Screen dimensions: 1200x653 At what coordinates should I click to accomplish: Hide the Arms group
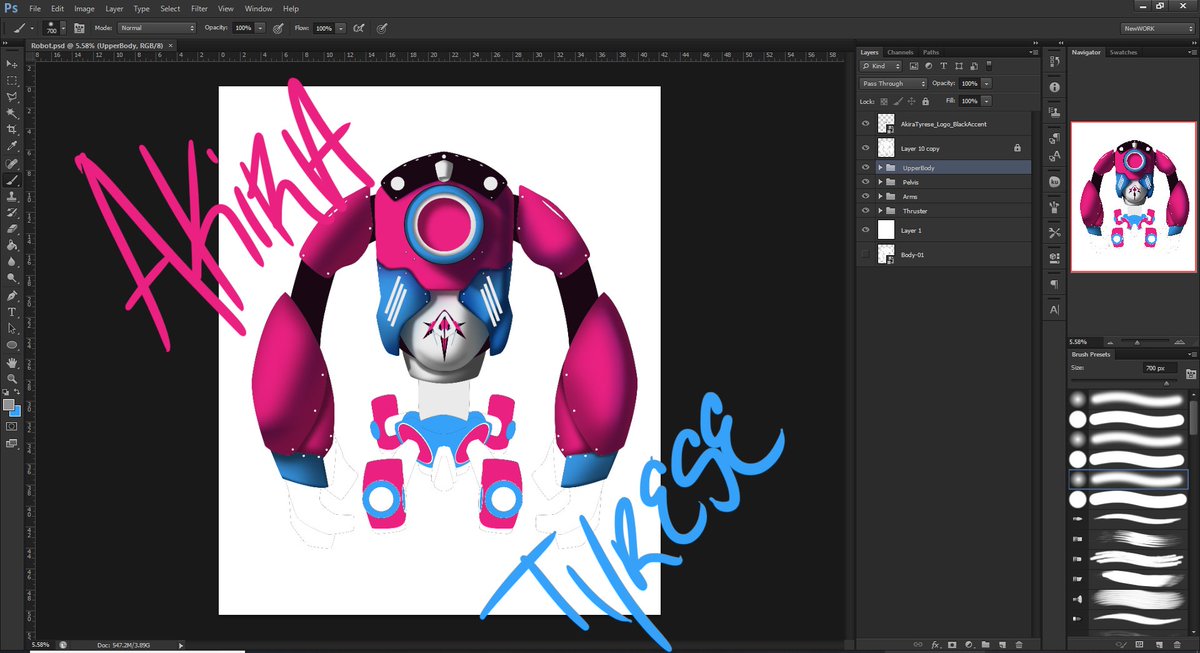pos(866,196)
